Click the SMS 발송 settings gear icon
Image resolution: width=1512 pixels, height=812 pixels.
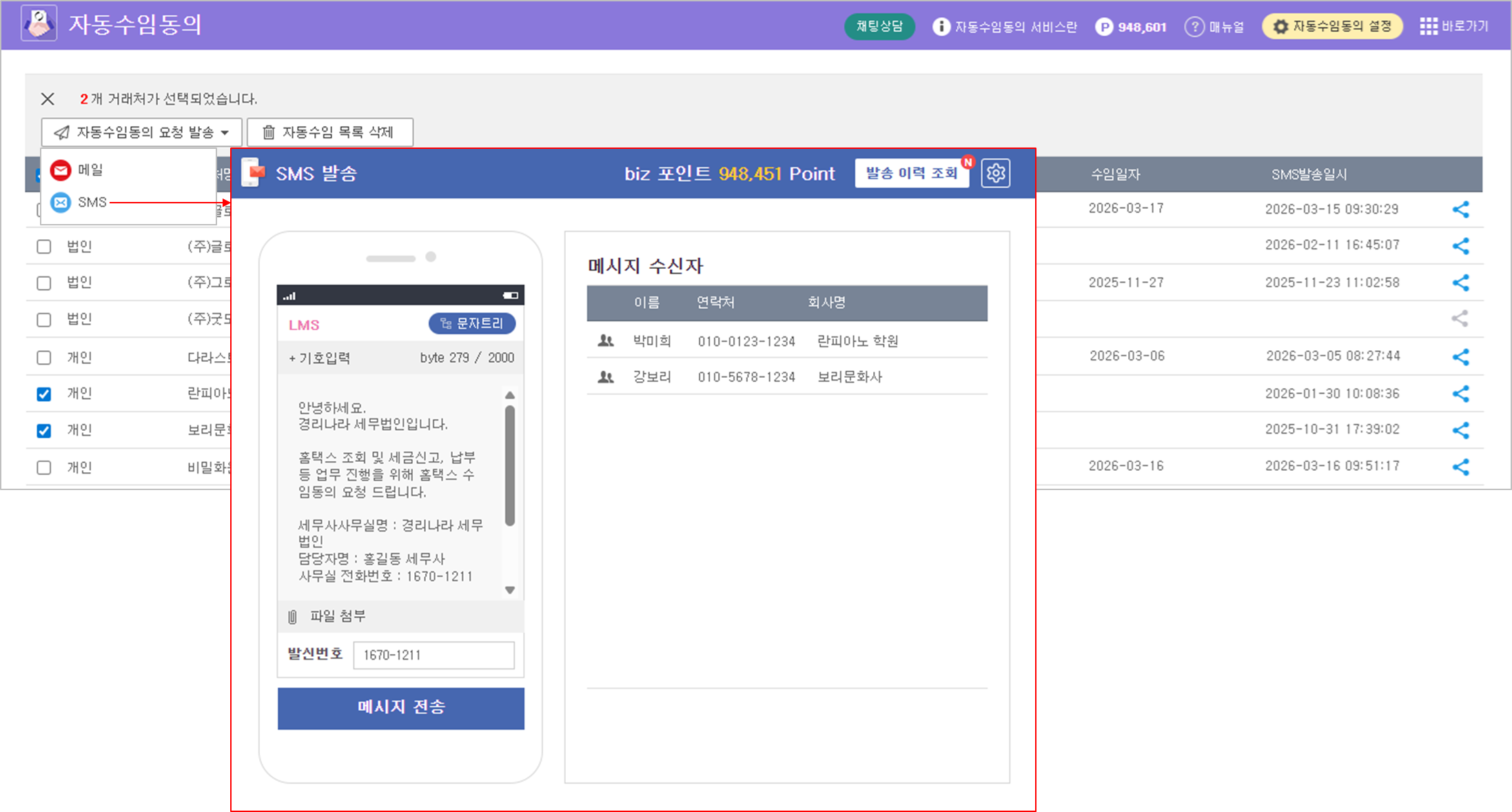pyautogui.click(x=995, y=173)
